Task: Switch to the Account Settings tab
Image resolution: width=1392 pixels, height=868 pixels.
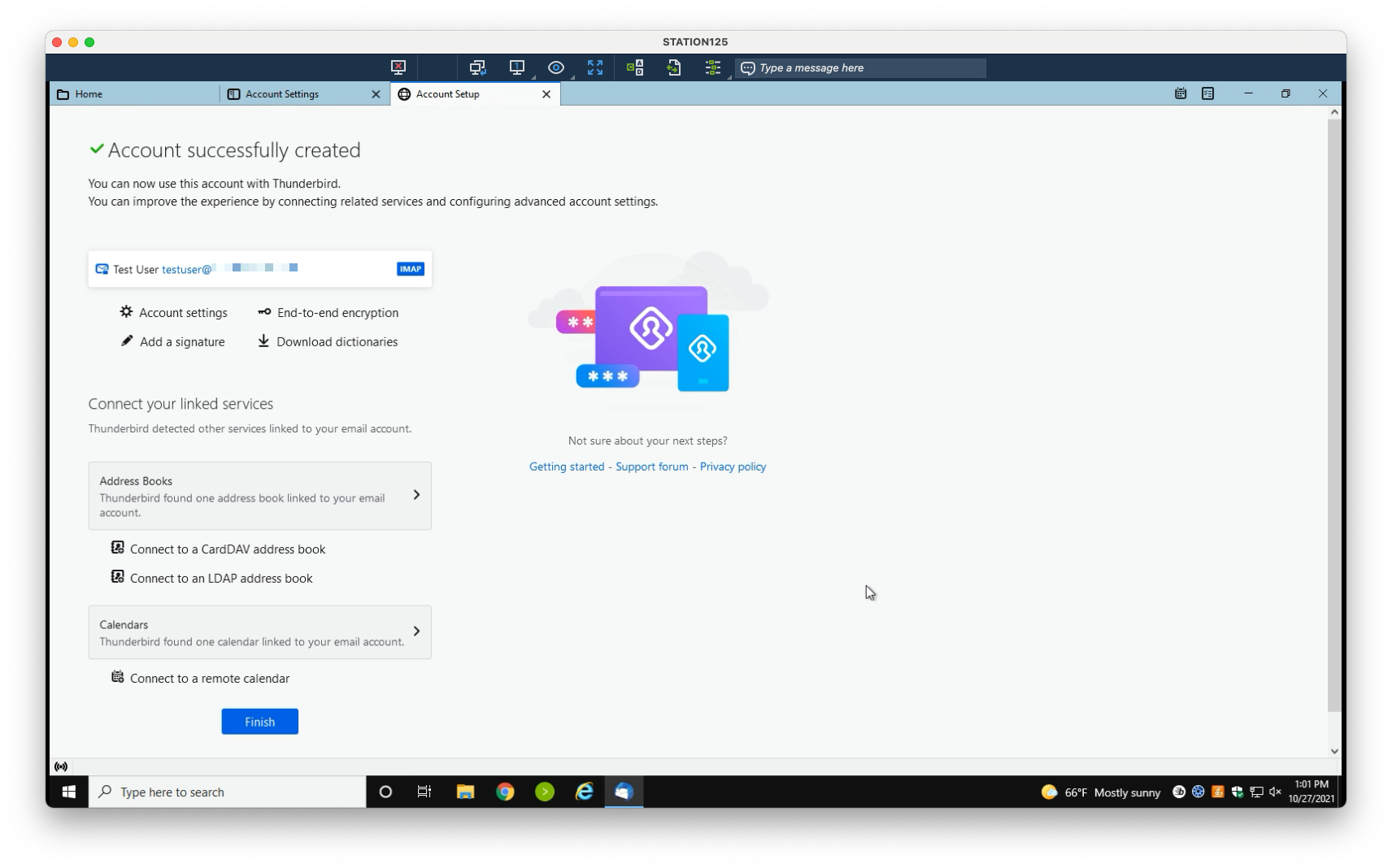Action: pyautogui.click(x=302, y=94)
